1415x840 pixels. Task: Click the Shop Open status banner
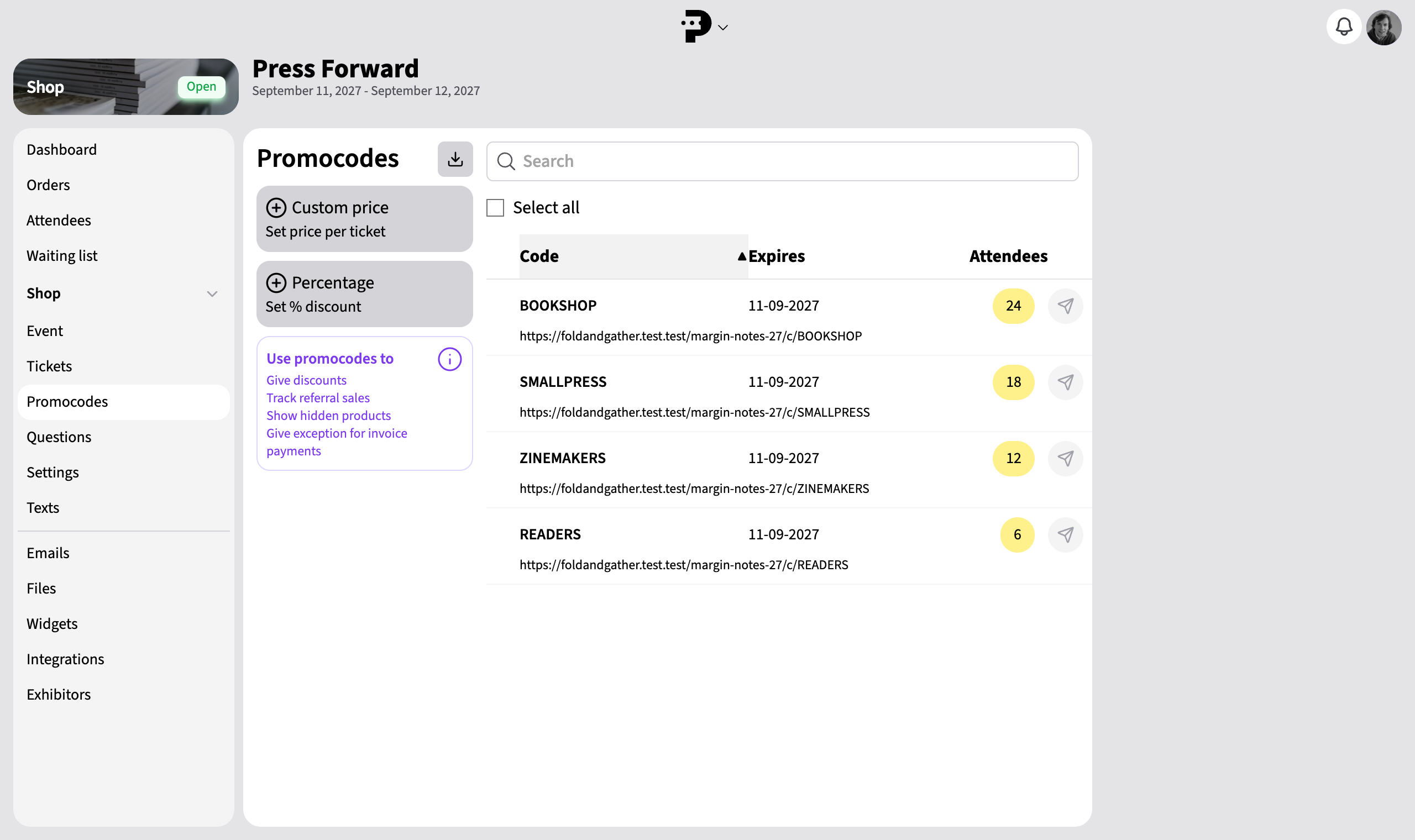[x=125, y=87]
